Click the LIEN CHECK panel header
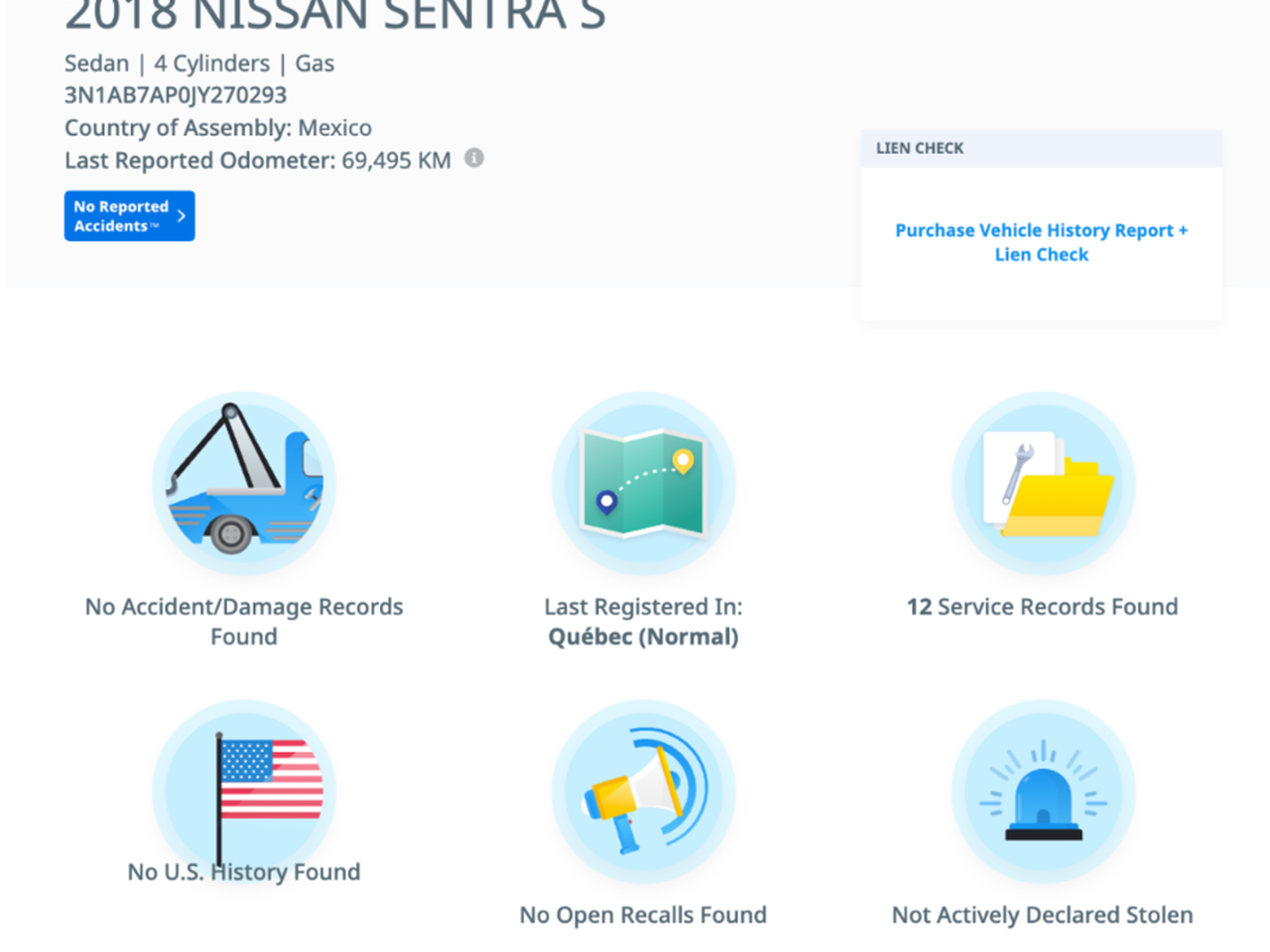The height and width of the screenshot is (952, 1270). click(1041, 149)
